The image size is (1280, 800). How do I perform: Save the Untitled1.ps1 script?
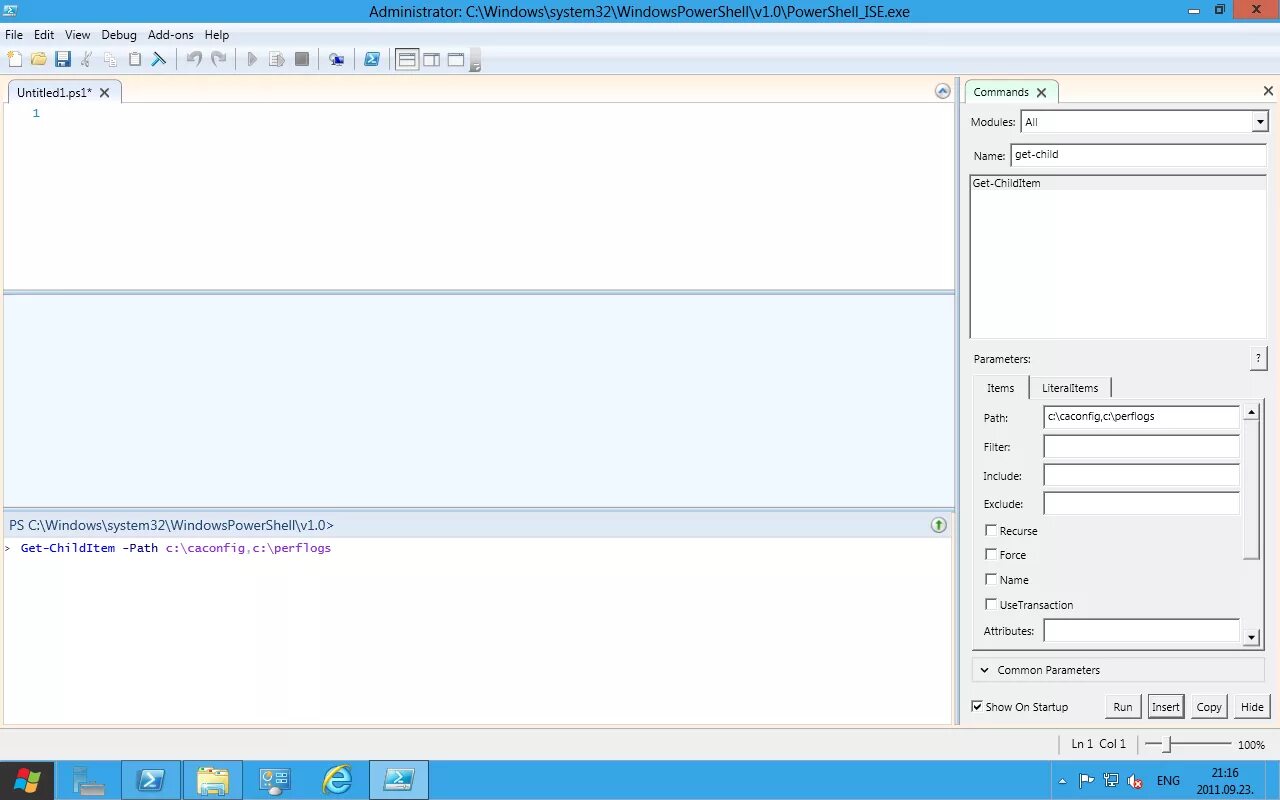63,59
